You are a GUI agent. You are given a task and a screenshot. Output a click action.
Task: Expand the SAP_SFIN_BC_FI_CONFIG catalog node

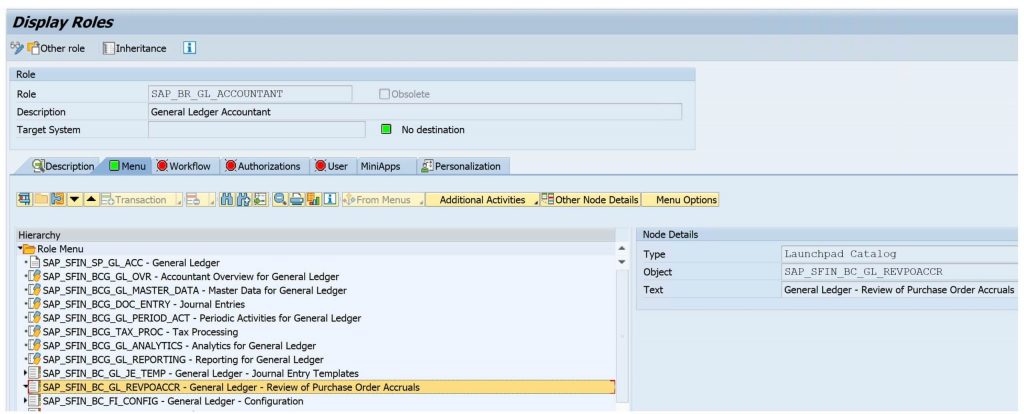25,400
